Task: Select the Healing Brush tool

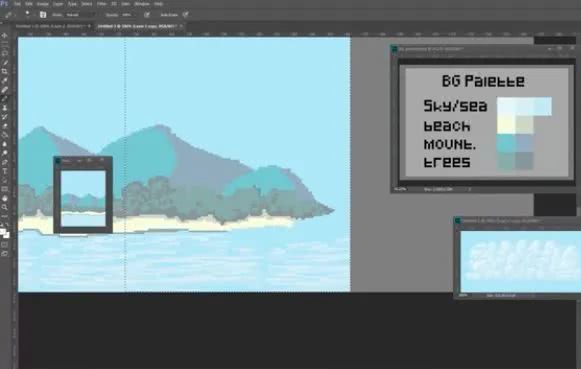Action: 5,90
